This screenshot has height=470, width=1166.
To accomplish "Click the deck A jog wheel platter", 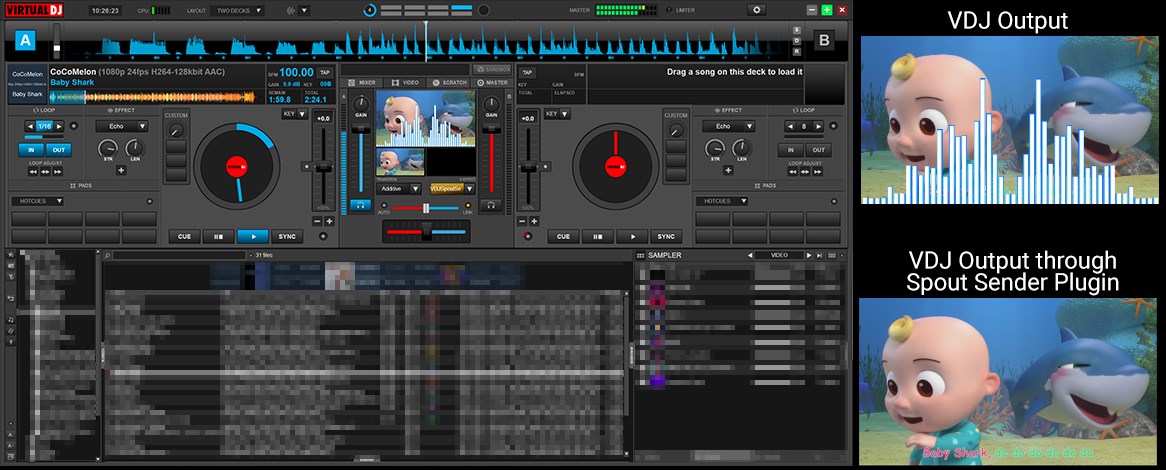I will pyautogui.click(x=236, y=166).
